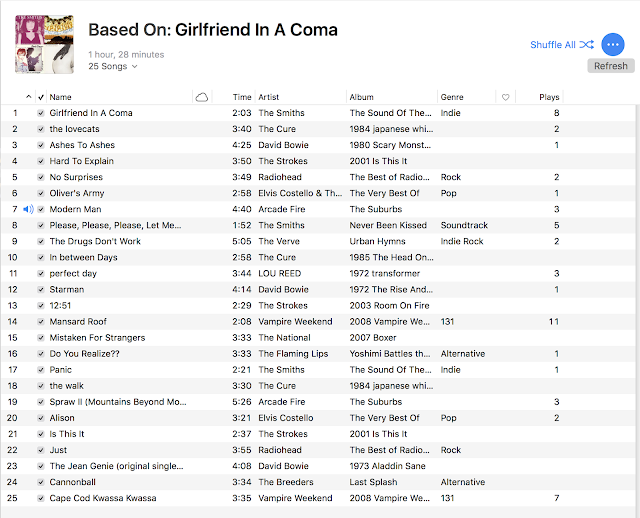The width and height of the screenshot is (640, 518).
Task: Click the sort ascending arrow column header
Action: click(28, 97)
